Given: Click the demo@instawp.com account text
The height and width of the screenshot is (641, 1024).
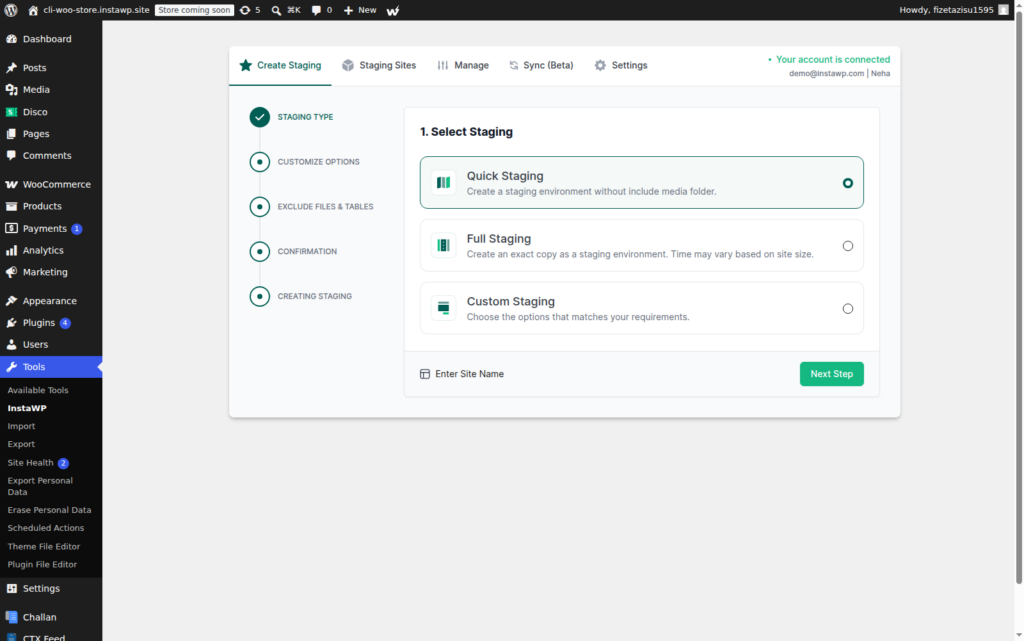Looking at the screenshot, I should (826, 73).
